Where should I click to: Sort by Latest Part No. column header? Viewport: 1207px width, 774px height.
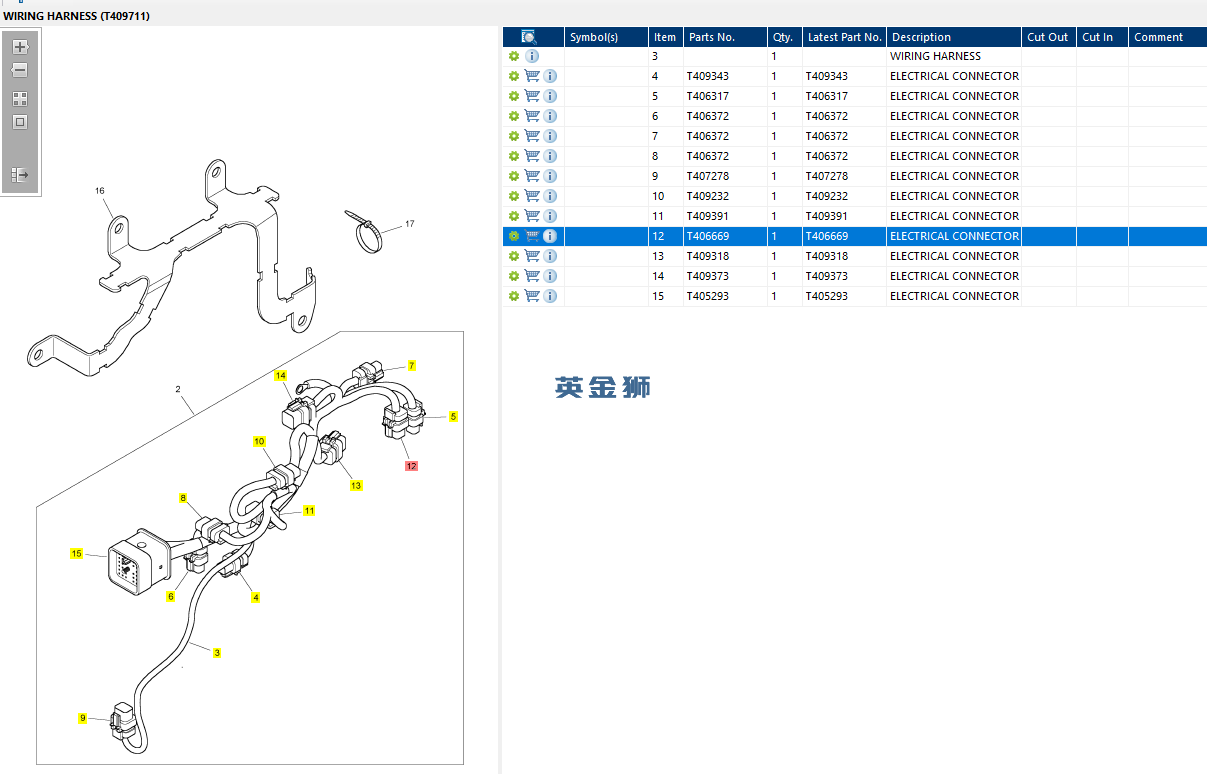pyautogui.click(x=844, y=37)
